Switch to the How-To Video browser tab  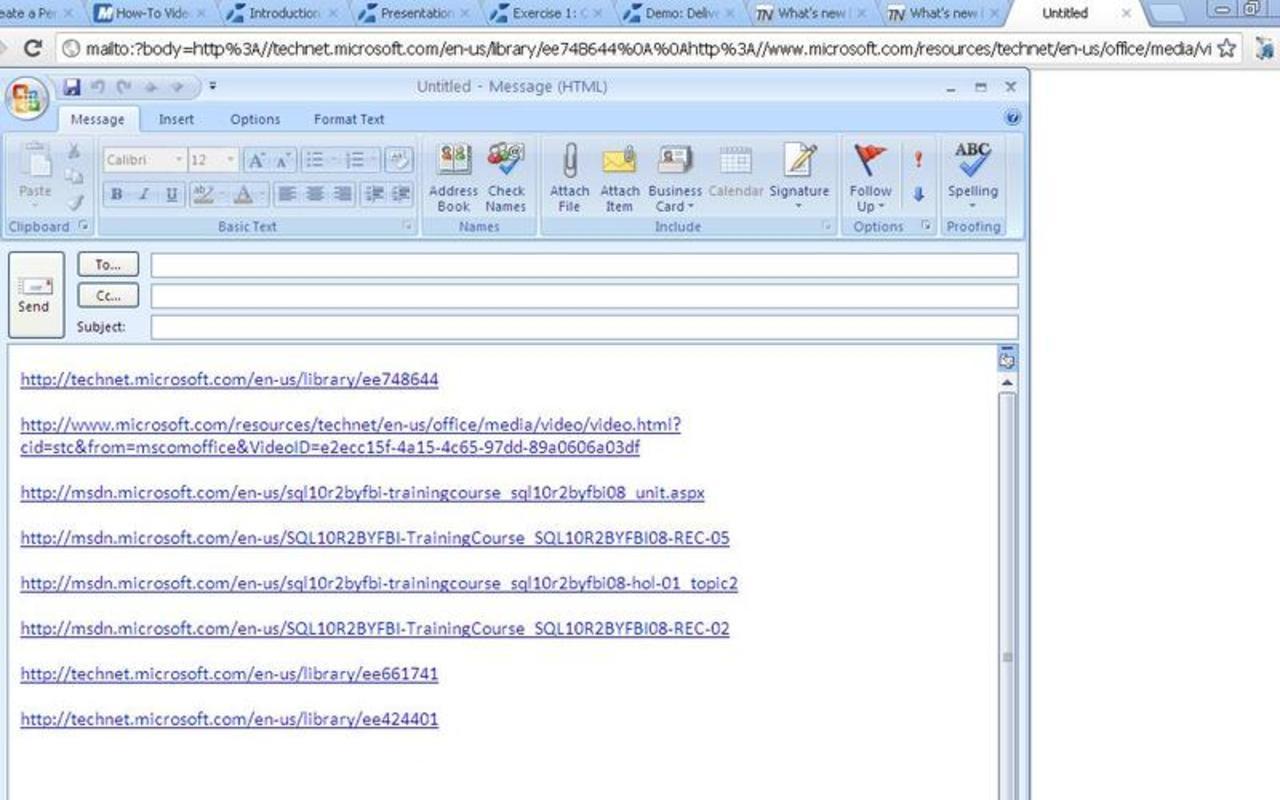point(150,13)
